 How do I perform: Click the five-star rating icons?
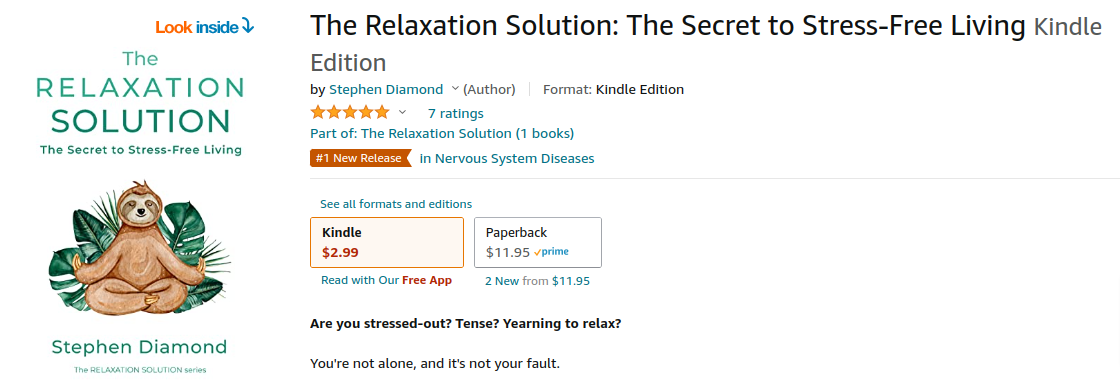pos(350,113)
